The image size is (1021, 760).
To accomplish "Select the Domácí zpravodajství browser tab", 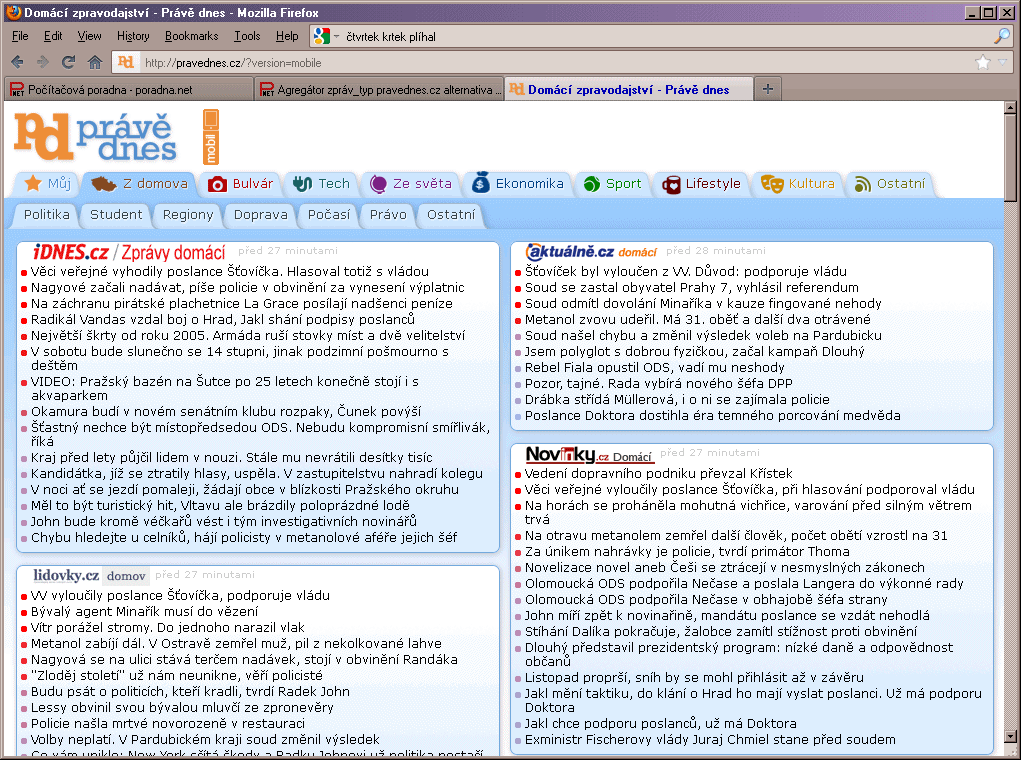I will click(629, 89).
